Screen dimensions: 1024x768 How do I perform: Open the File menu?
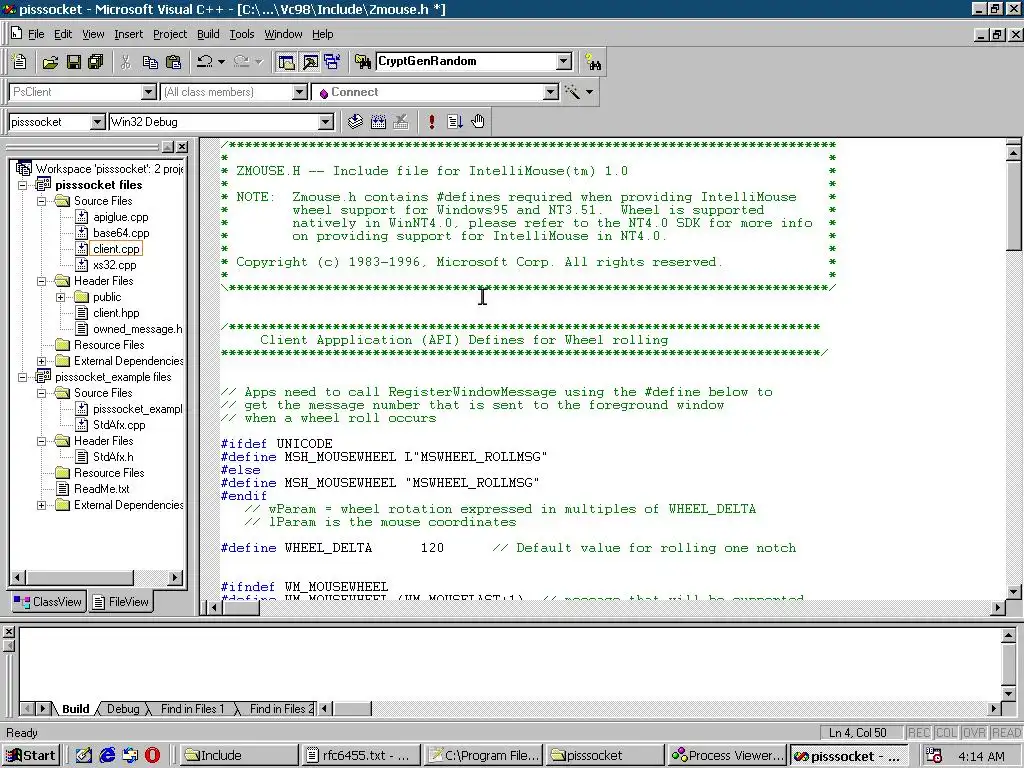(36, 34)
